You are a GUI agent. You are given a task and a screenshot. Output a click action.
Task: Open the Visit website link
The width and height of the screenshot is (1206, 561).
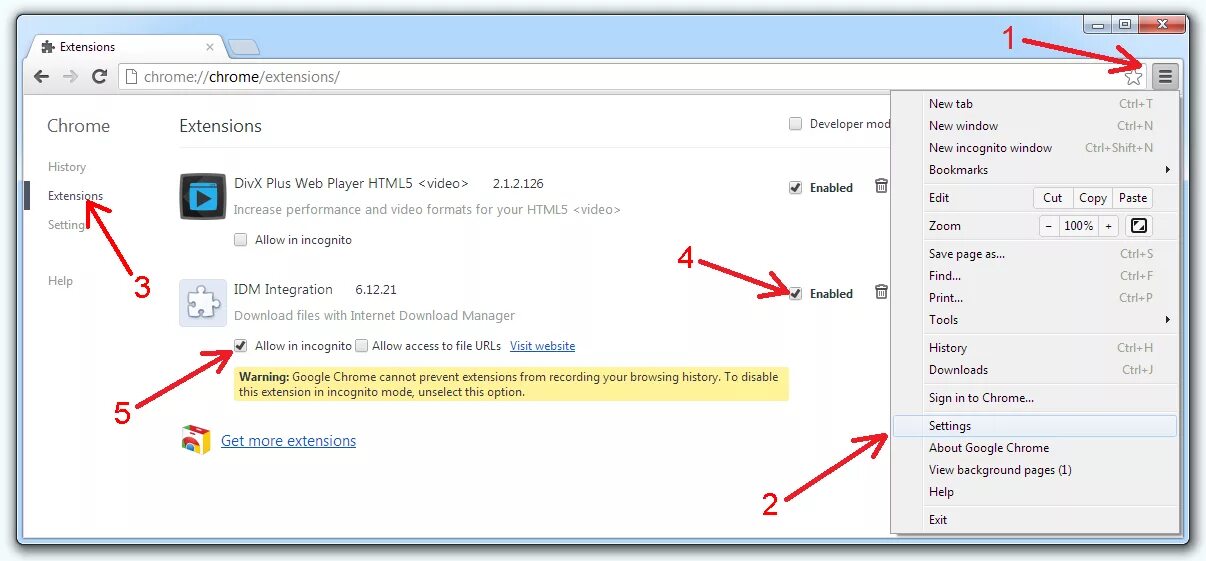click(542, 346)
